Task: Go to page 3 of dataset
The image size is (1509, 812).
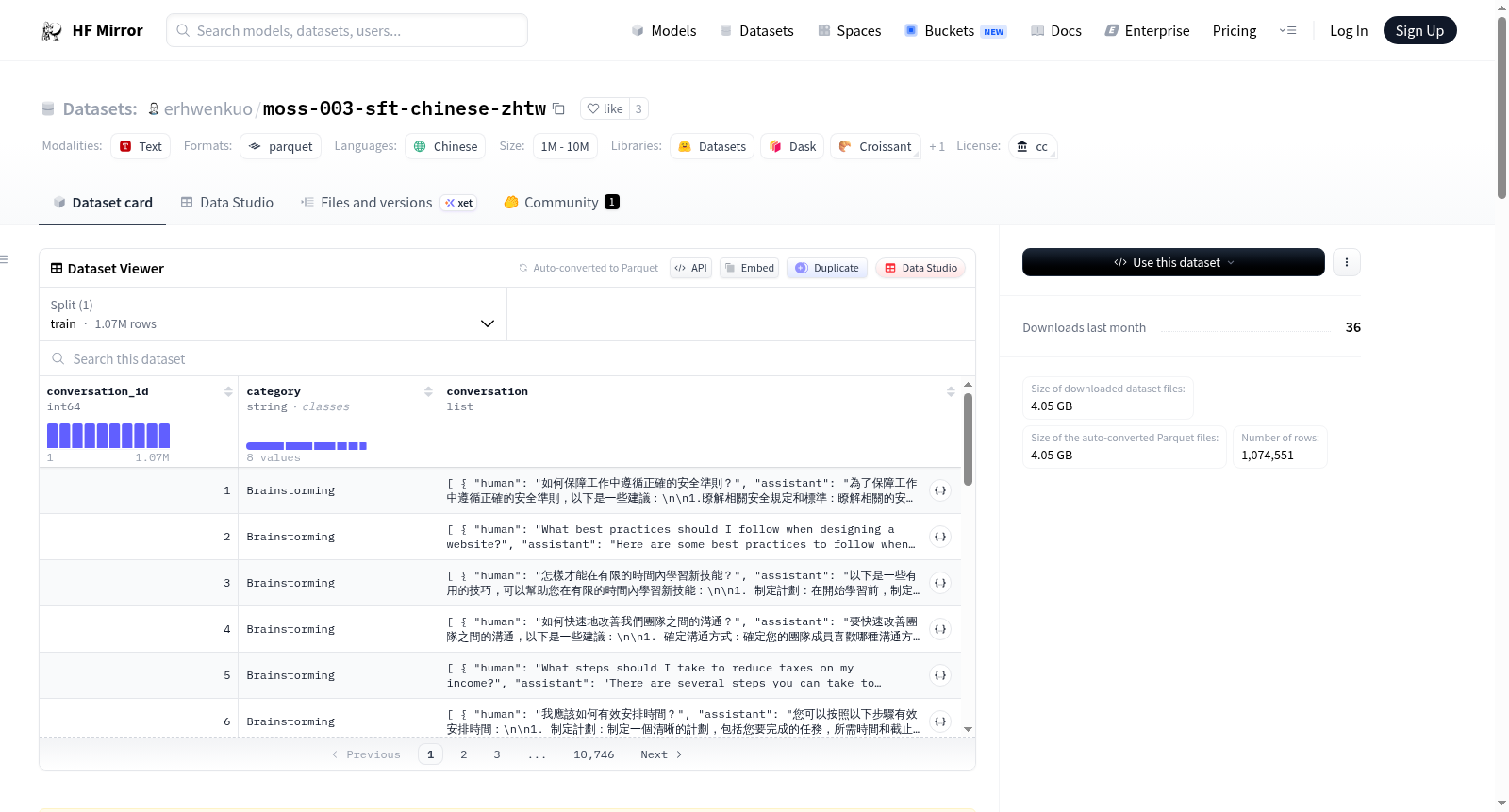Action: pos(497,754)
